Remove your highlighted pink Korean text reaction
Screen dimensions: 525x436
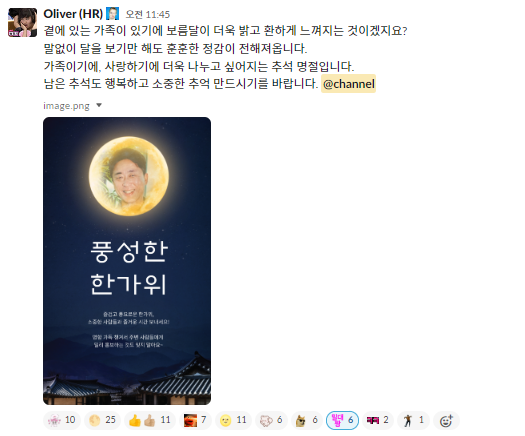[342, 420]
